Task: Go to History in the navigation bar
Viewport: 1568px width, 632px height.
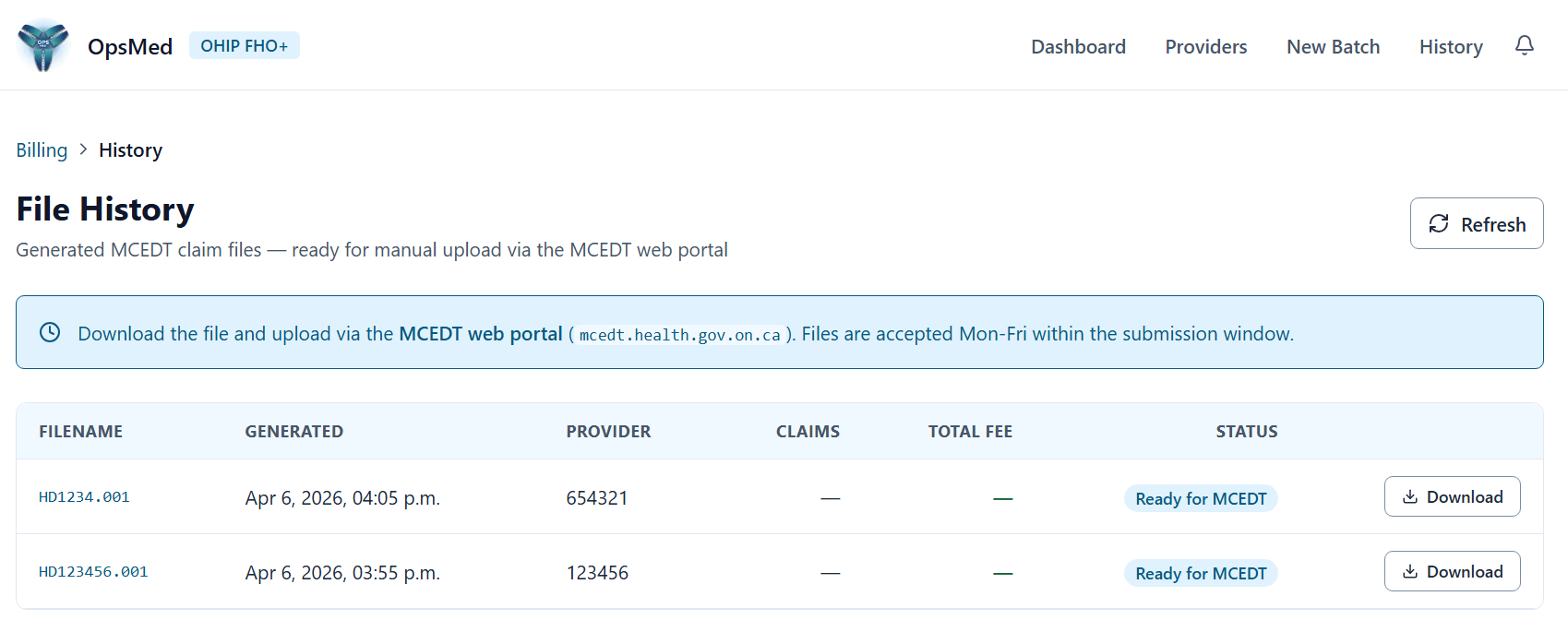Action: pyautogui.click(x=1451, y=46)
